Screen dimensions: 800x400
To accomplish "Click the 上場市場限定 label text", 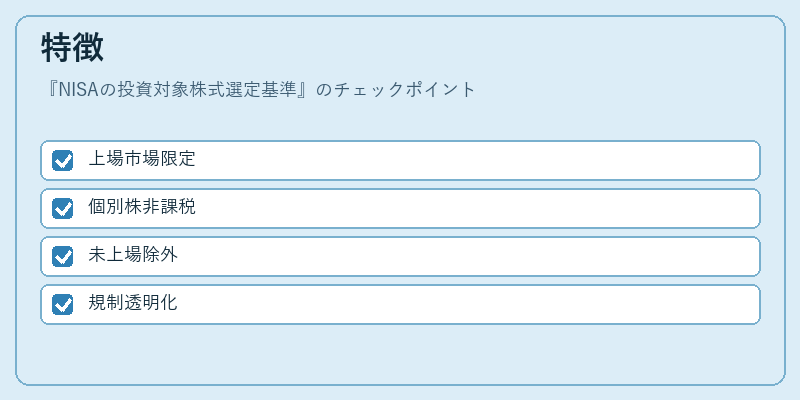I will point(142,159).
